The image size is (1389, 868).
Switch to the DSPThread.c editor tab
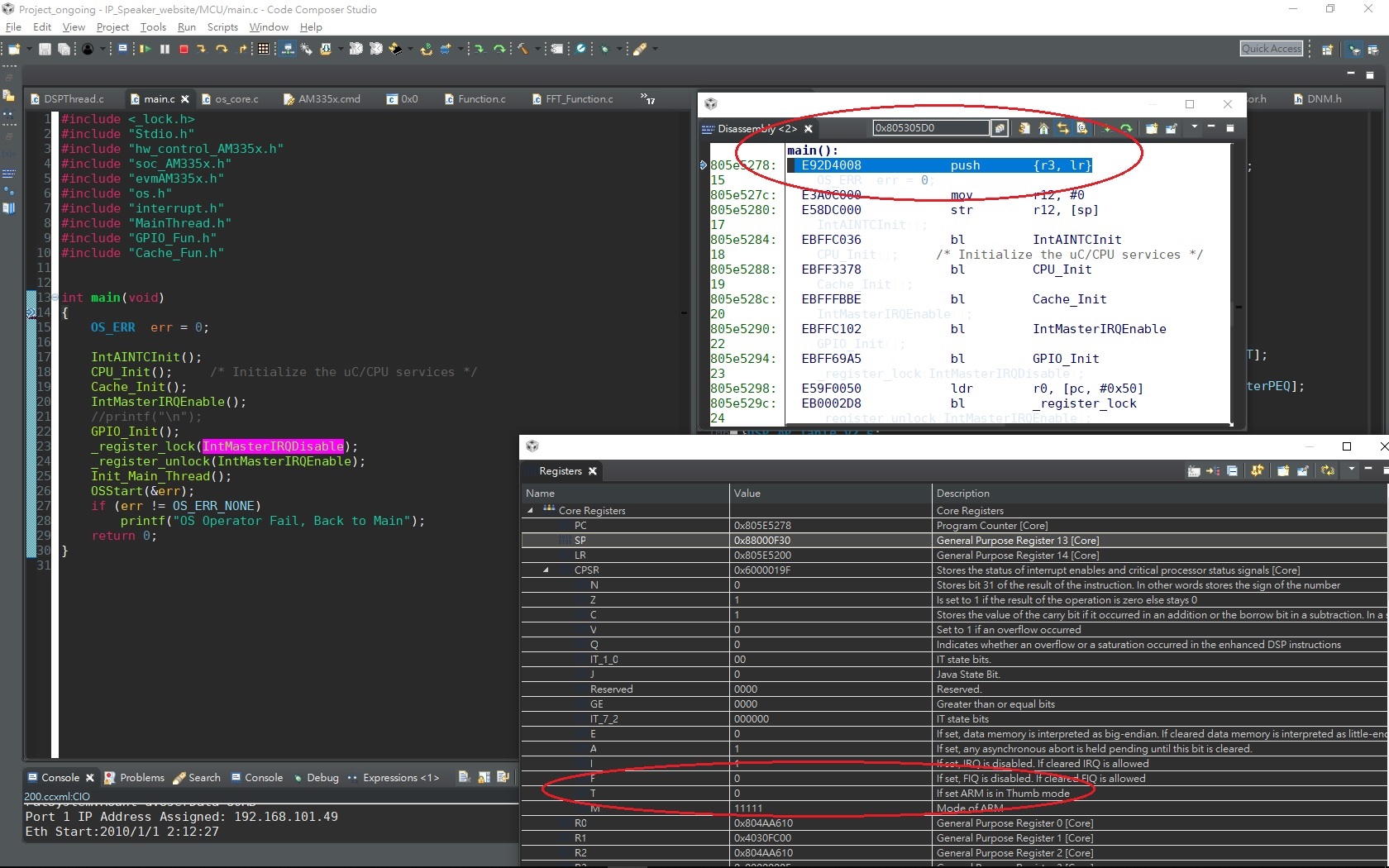(68, 99)
